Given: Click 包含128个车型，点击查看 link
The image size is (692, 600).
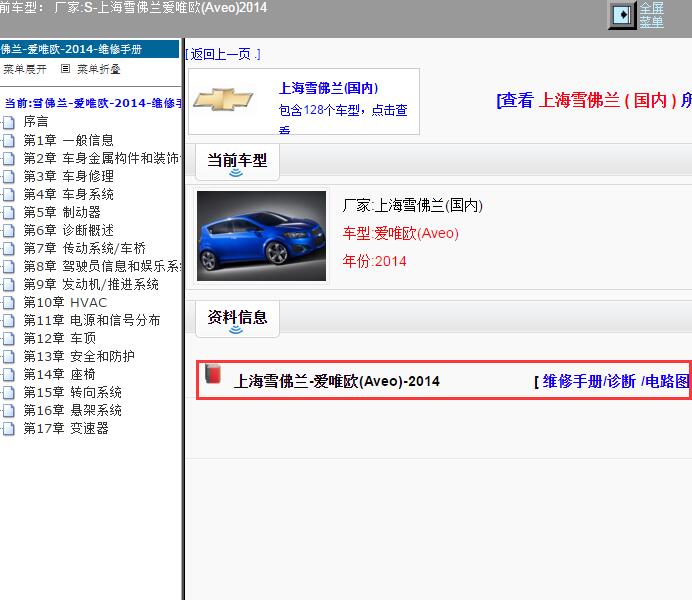Looking at the screenshot, I should 343,117.
